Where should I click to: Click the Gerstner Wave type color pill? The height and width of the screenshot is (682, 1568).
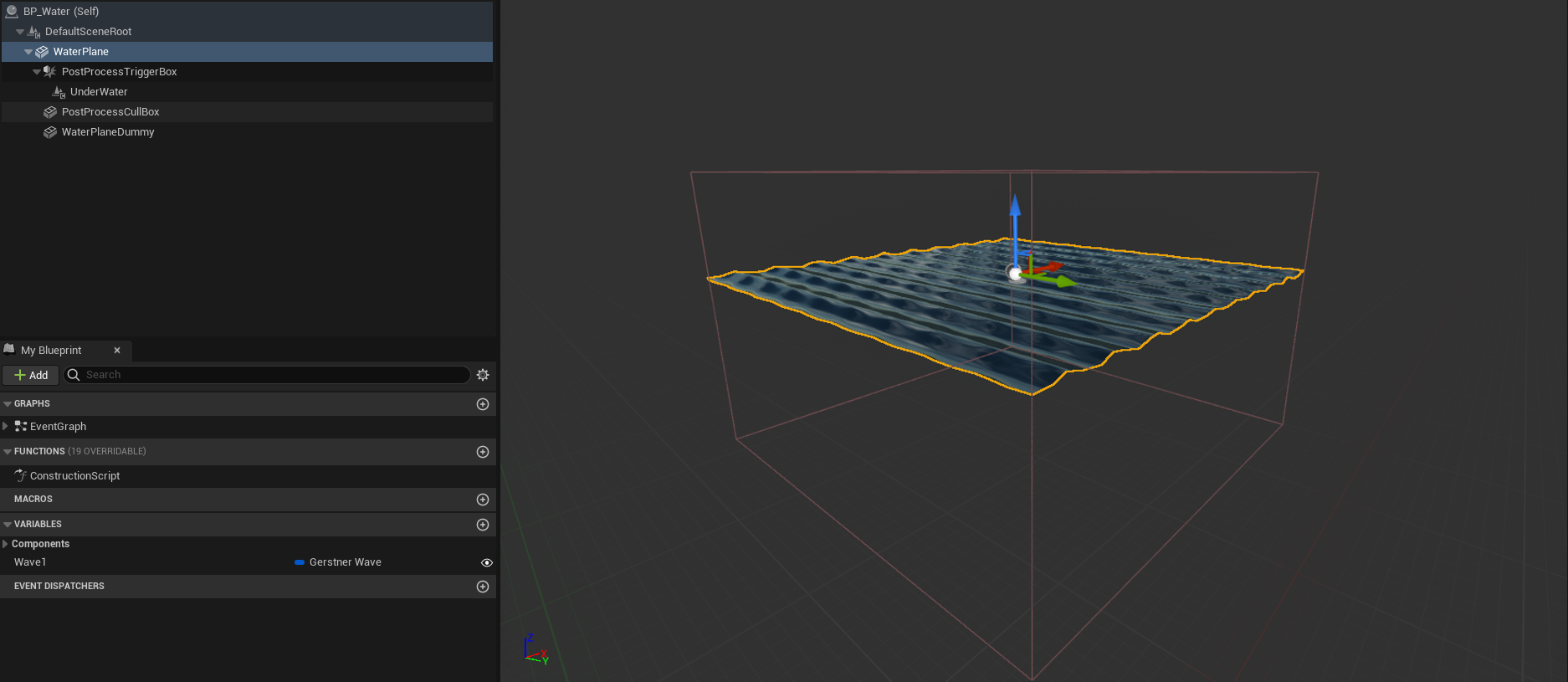coord(300,562)
